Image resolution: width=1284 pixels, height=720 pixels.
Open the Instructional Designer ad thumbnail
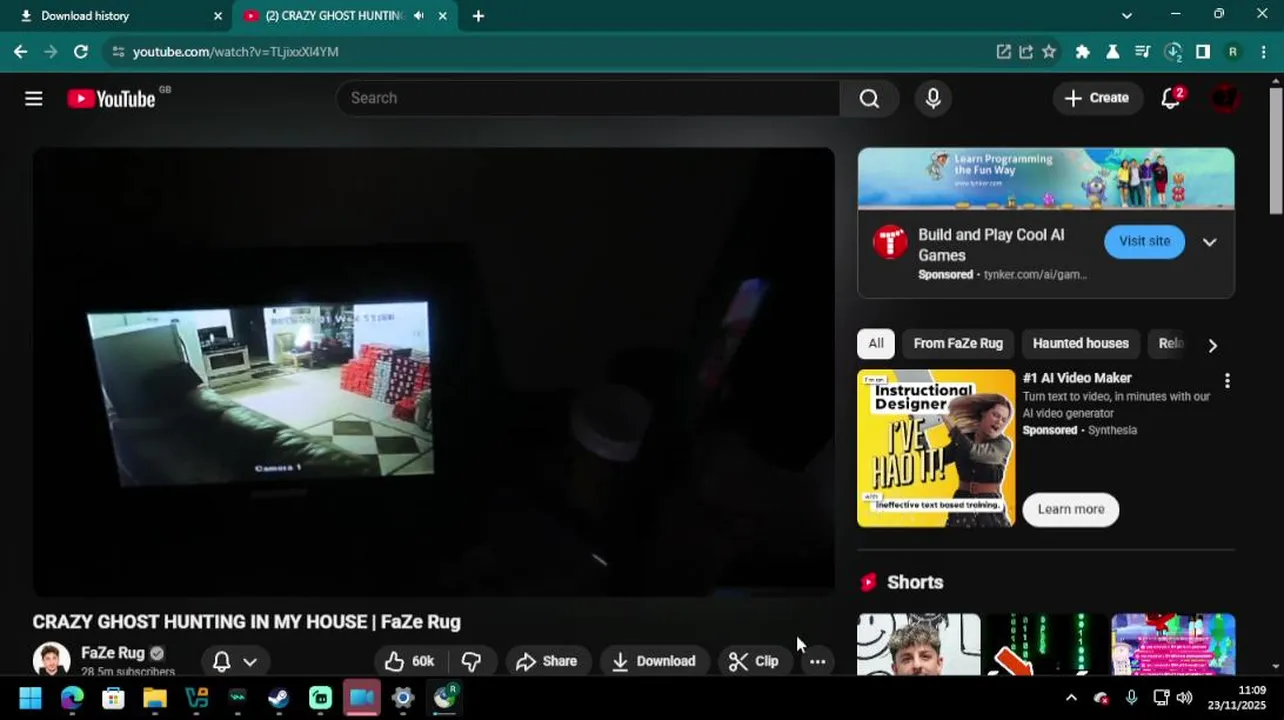pos(936,448)
